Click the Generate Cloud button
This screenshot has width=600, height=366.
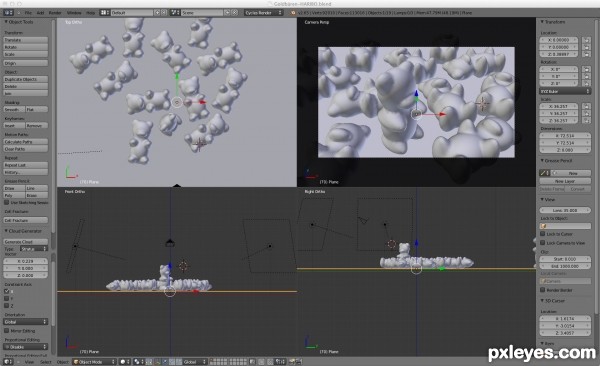pos(26,242)
